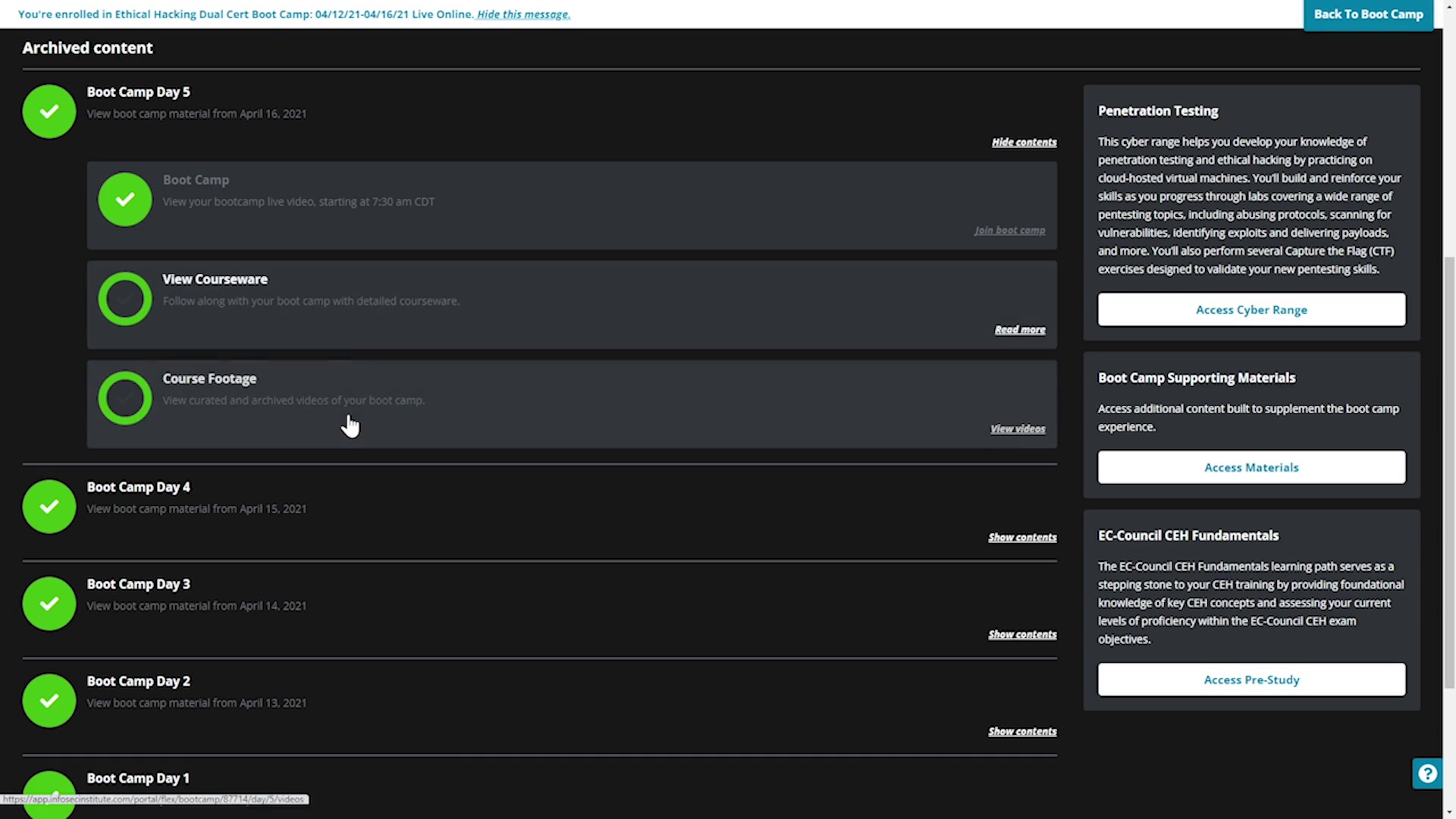1456x819 pixels.
Task: Click 'View boot camp material from April 16, 2021'
Action: point(196,114)
